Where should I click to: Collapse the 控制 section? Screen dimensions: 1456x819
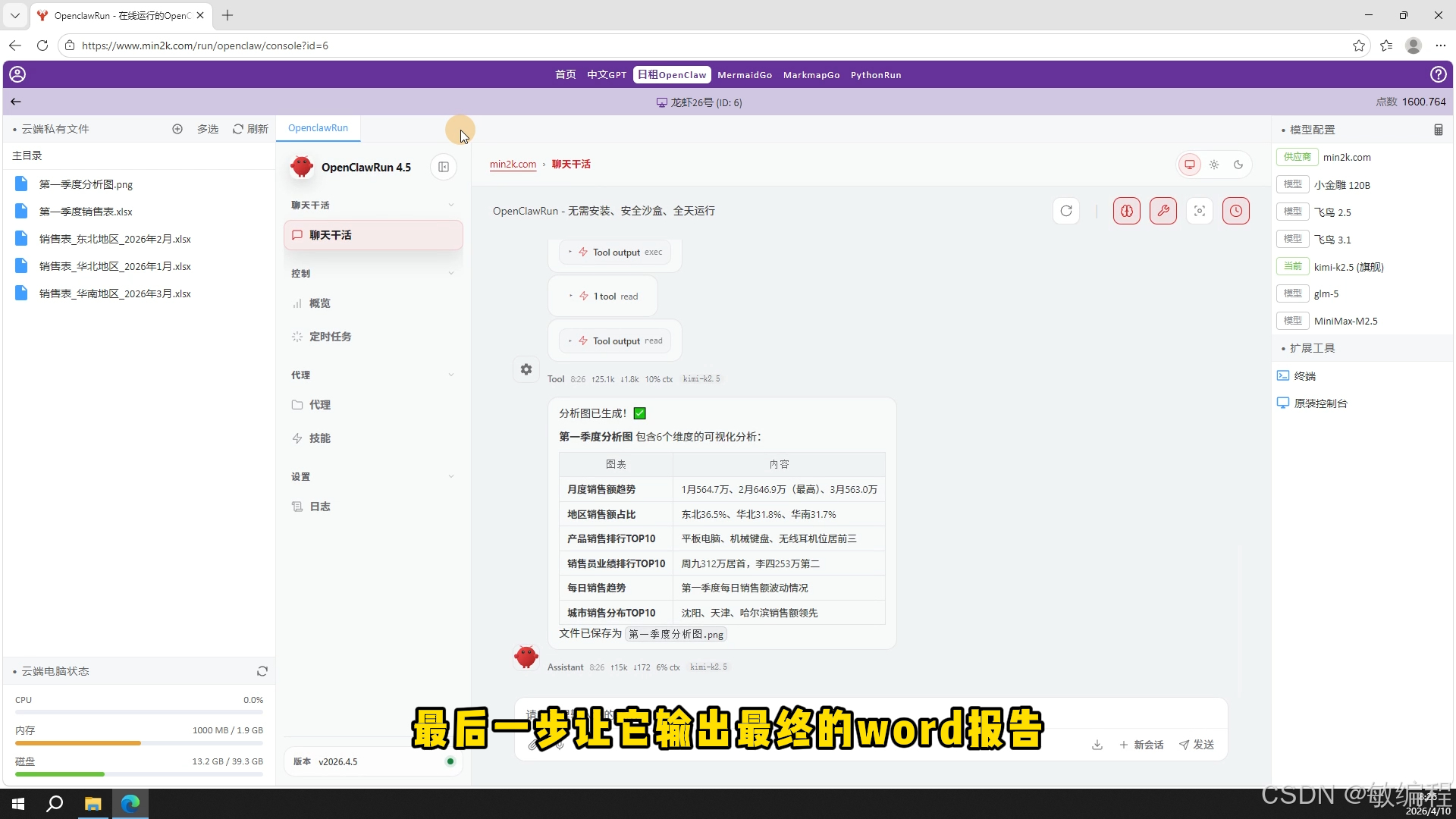click(x=451, y=273)
